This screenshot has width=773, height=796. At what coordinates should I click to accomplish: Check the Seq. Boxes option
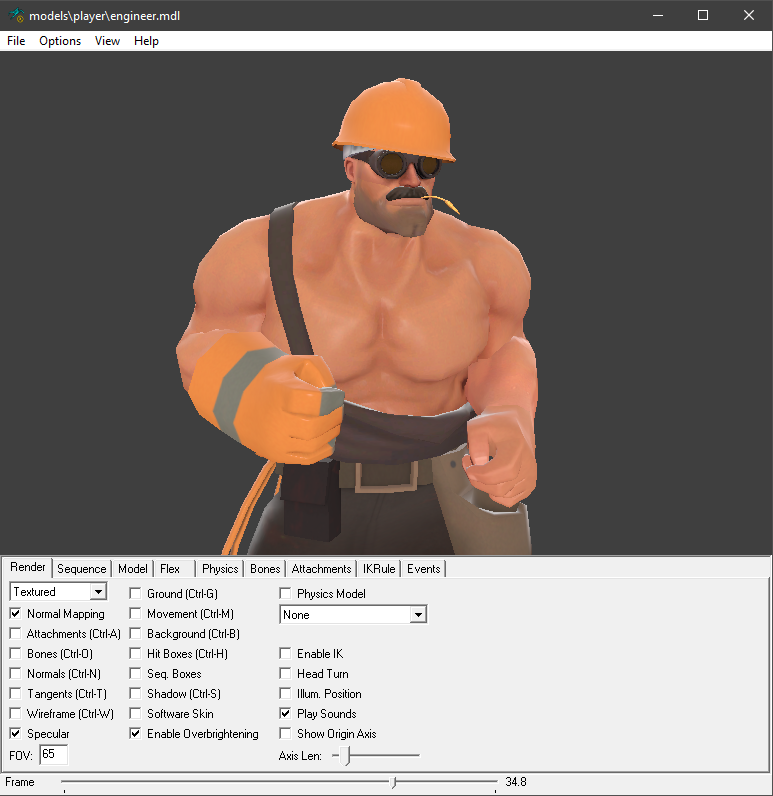(135, 674)
